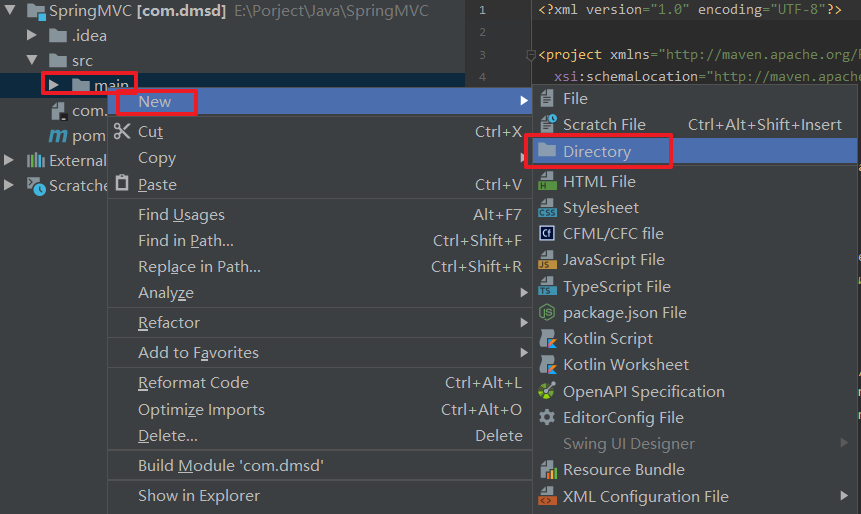The height and width of the screenshot is (514, 861).
Task: Choose Optimize Imports menu entry
Action: click(x=320, y=410)
